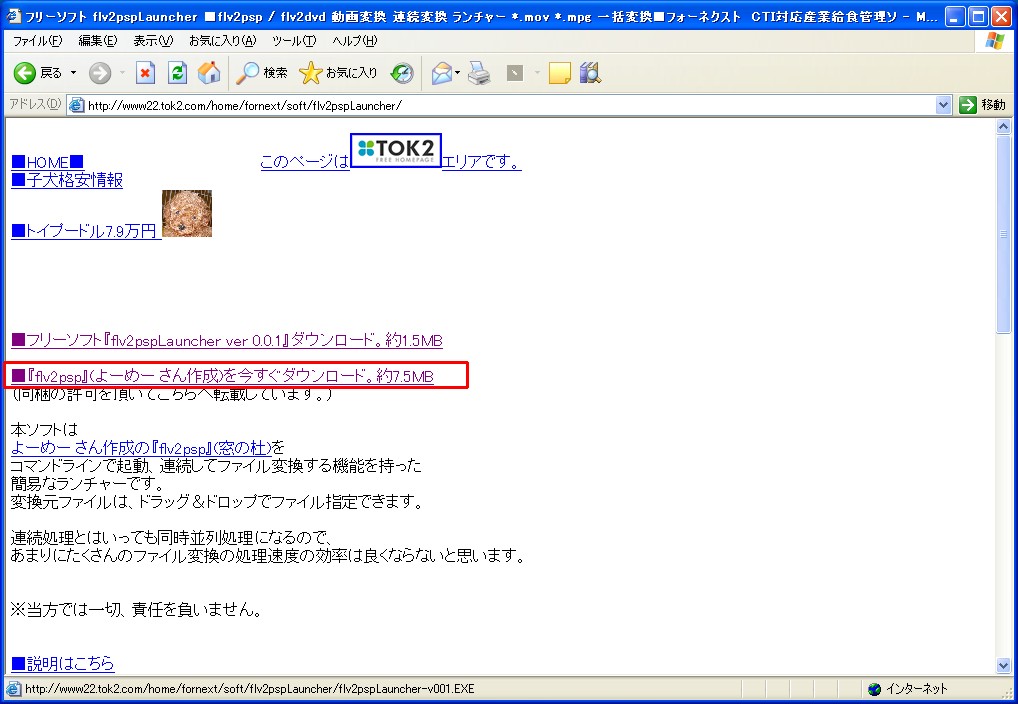Open the ファイル(F) menu

click(x=38, y=41)
